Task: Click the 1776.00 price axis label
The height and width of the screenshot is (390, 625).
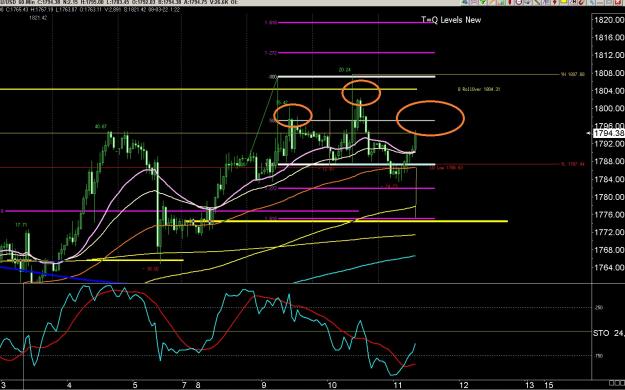Action: click(x=609, y=215)
